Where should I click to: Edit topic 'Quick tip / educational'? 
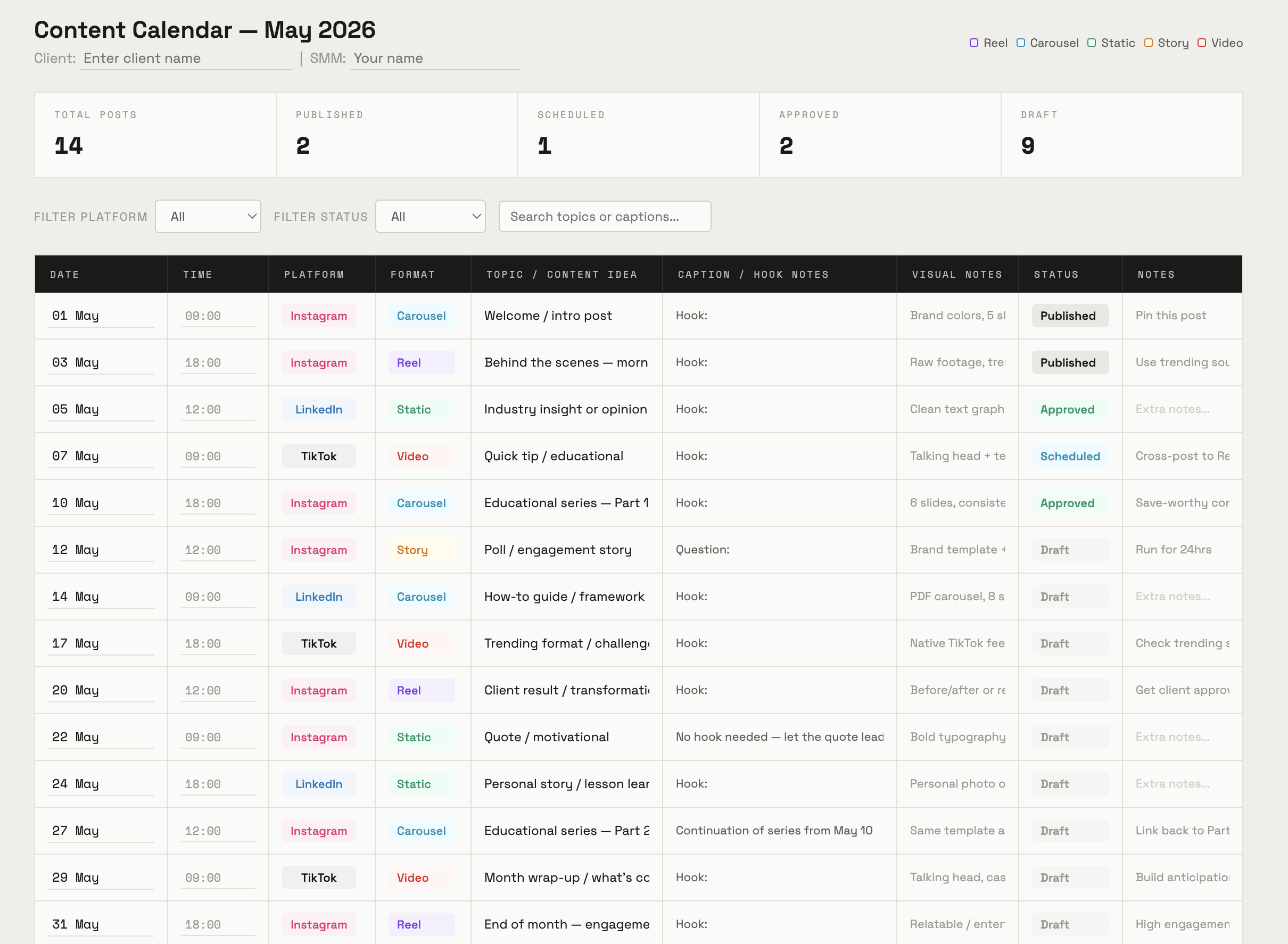[x=566, y=457]
